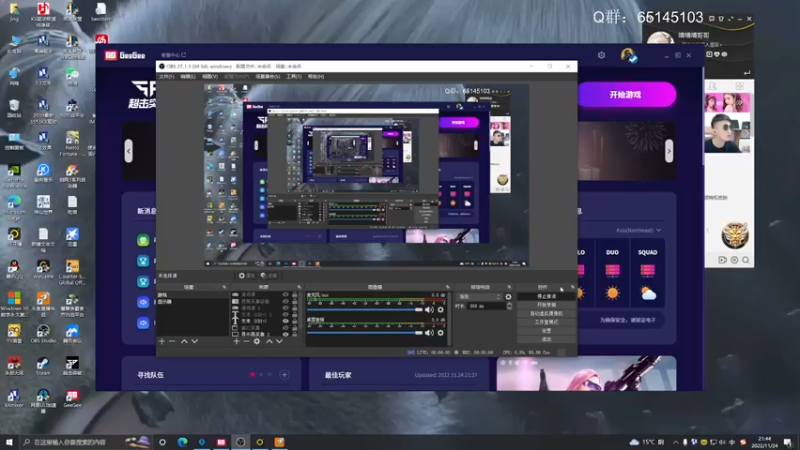Click Stop Streaming button in OBS controls
This screenshot has width=800, height=450.
coord(546,296)
